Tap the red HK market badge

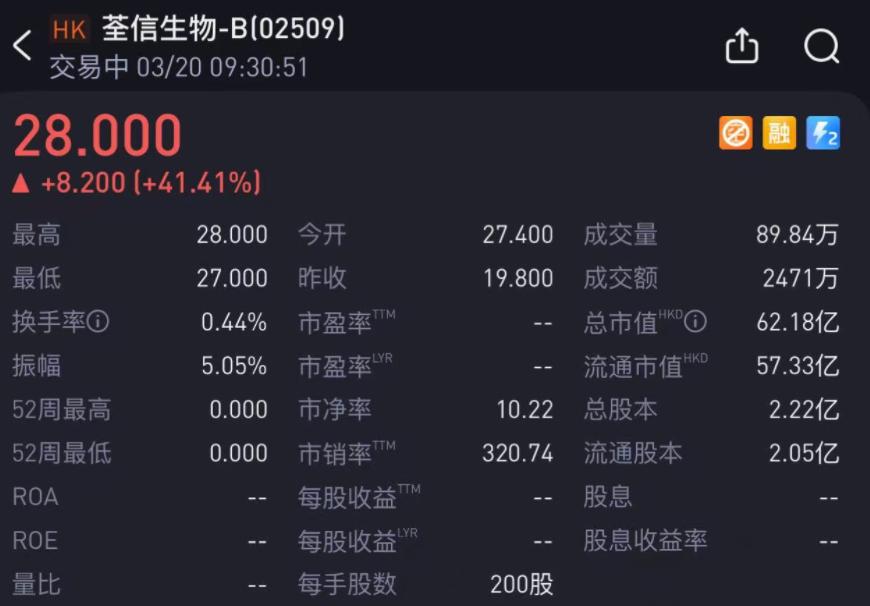point(69,30)
